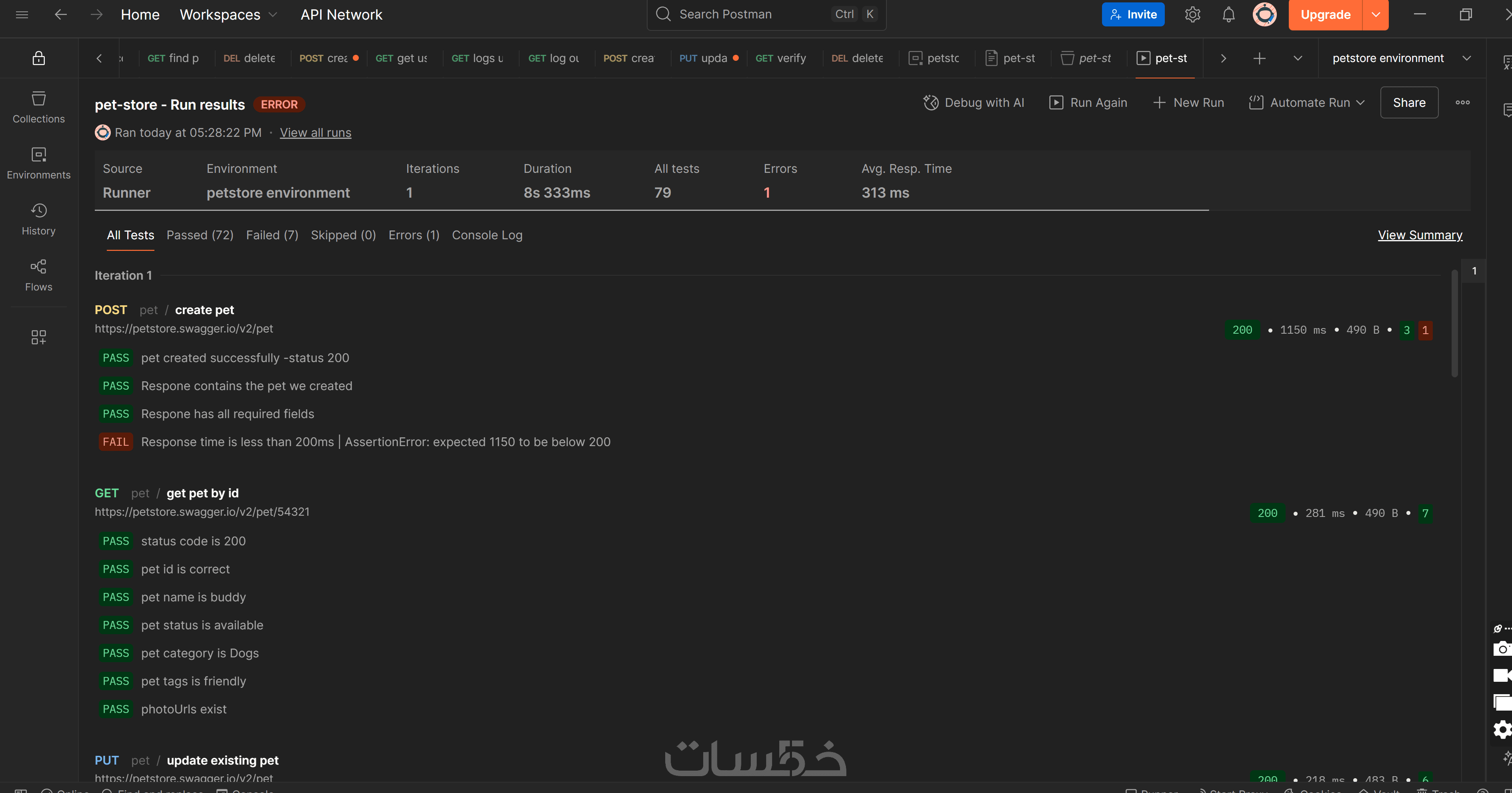The width and height of the screenshot is (1512, 793).
Task: Open the settings gear in header
Action: click(x=1192, y=15)
